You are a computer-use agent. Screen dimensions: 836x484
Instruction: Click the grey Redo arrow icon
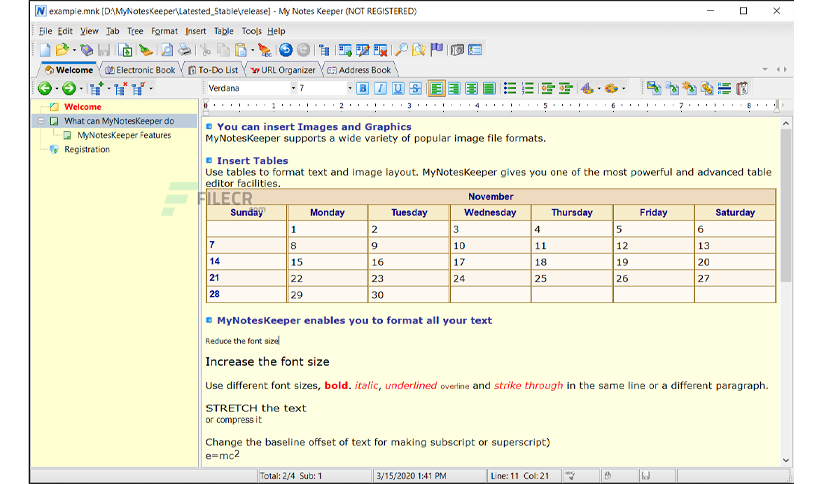303,50
